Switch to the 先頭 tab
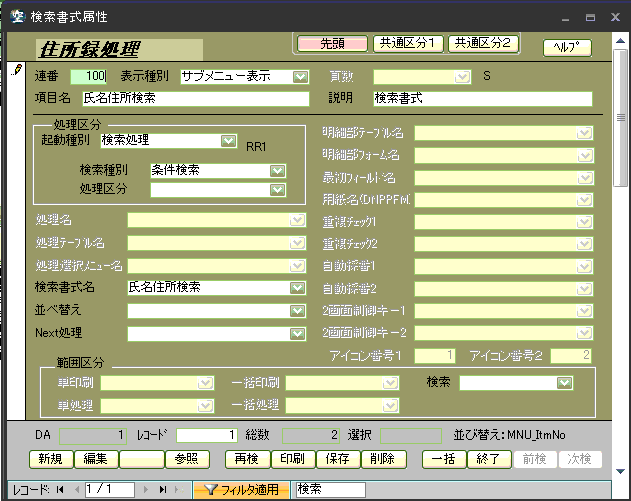The width and height of the screenshot is (631, 501). (x=331, y=43)
